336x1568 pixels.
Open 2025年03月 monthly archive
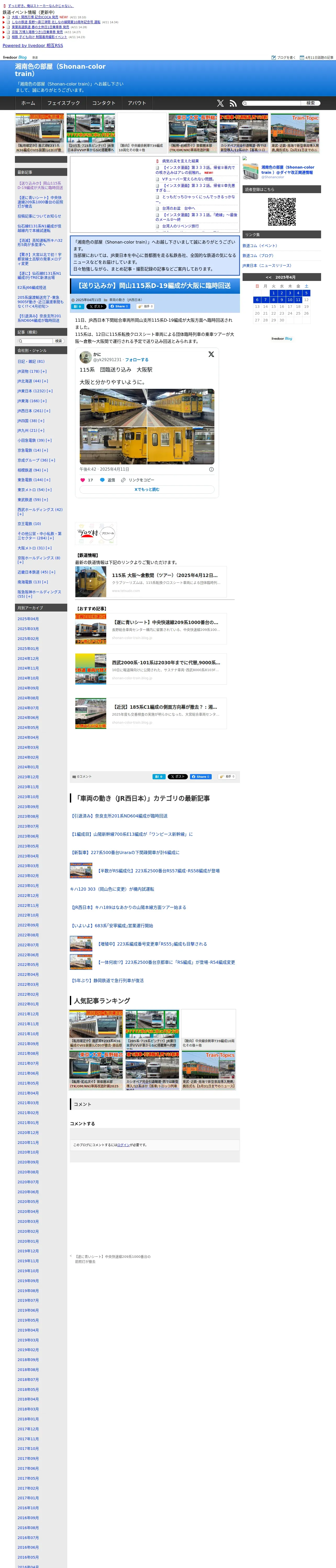(x=28, y=629)
